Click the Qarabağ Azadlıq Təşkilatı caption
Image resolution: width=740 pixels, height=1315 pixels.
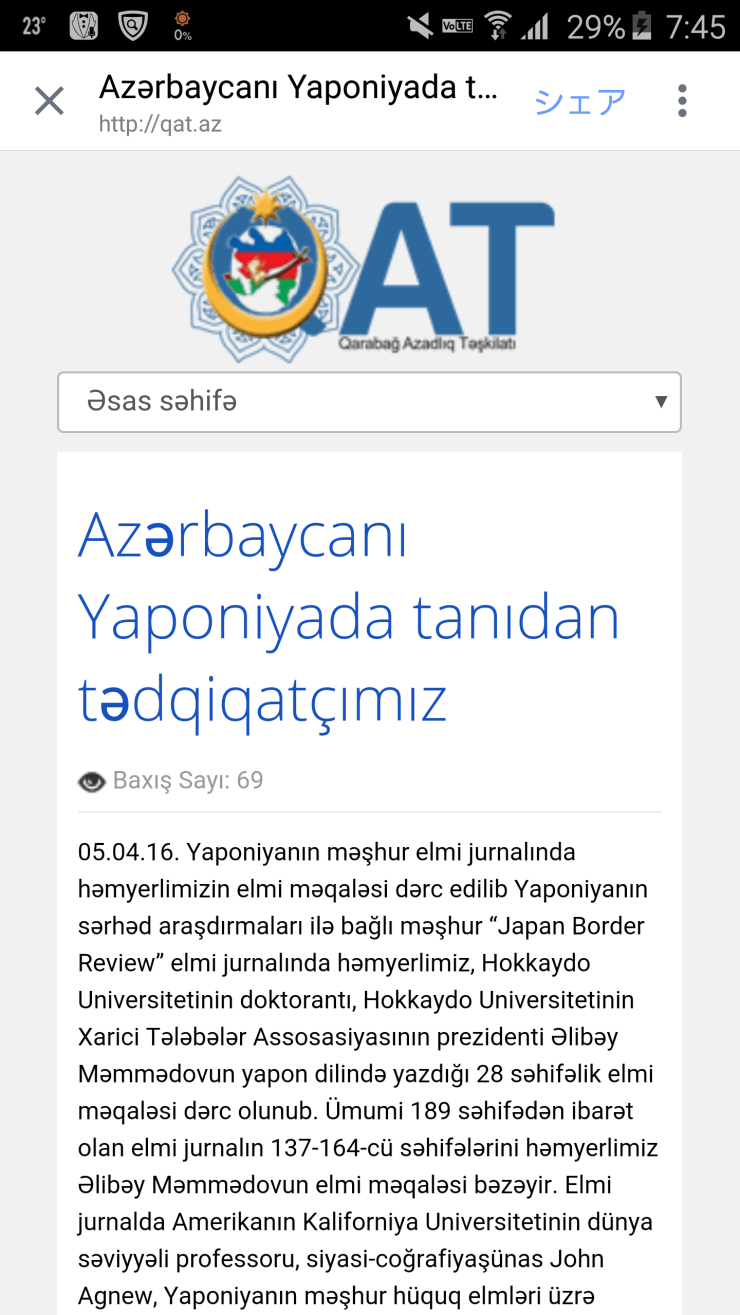(427, 344)
